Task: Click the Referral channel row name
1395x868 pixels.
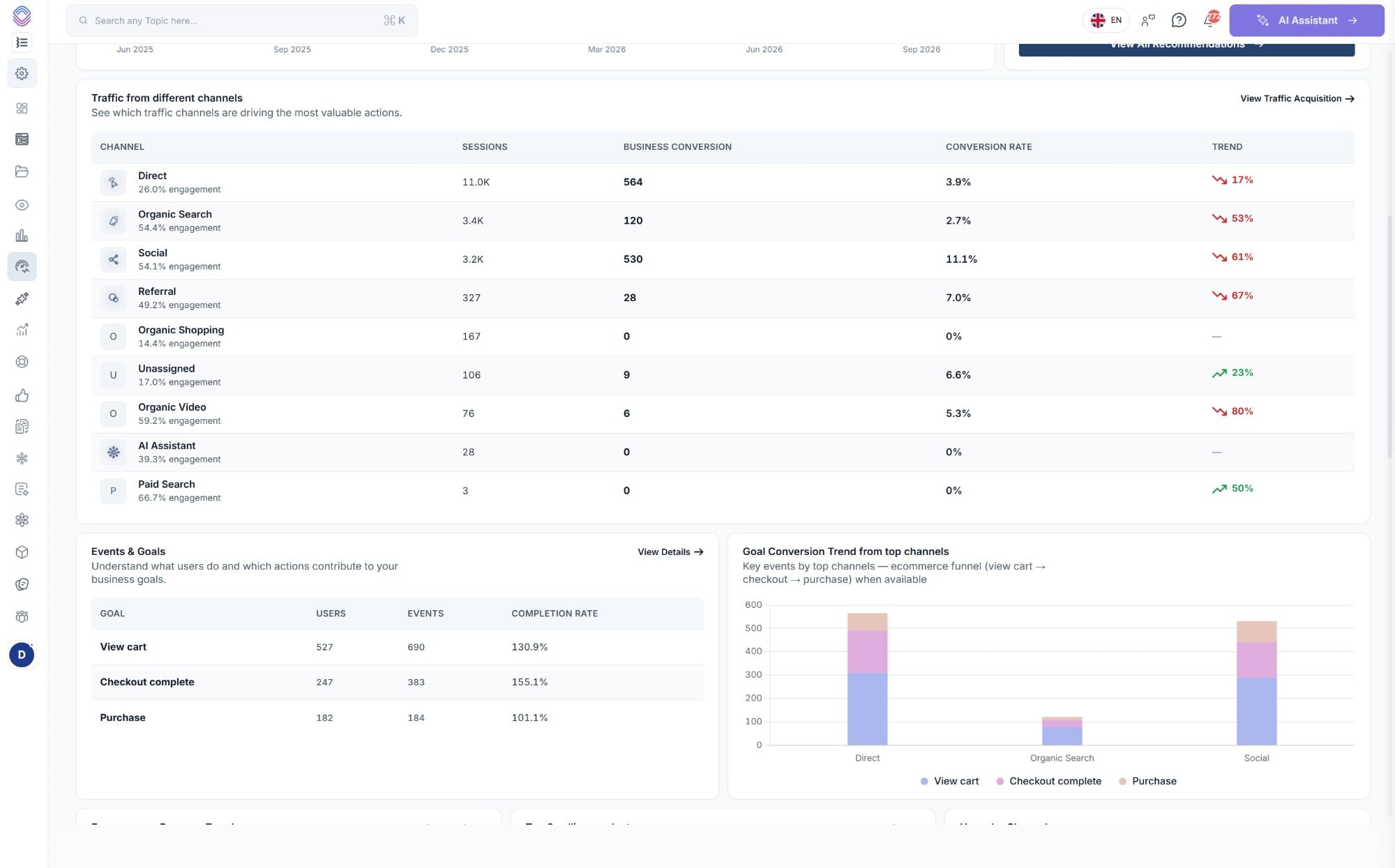Action: 157,291
